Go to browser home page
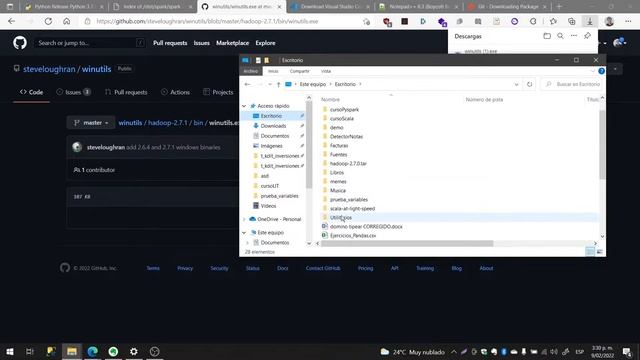 pos(67,21)
